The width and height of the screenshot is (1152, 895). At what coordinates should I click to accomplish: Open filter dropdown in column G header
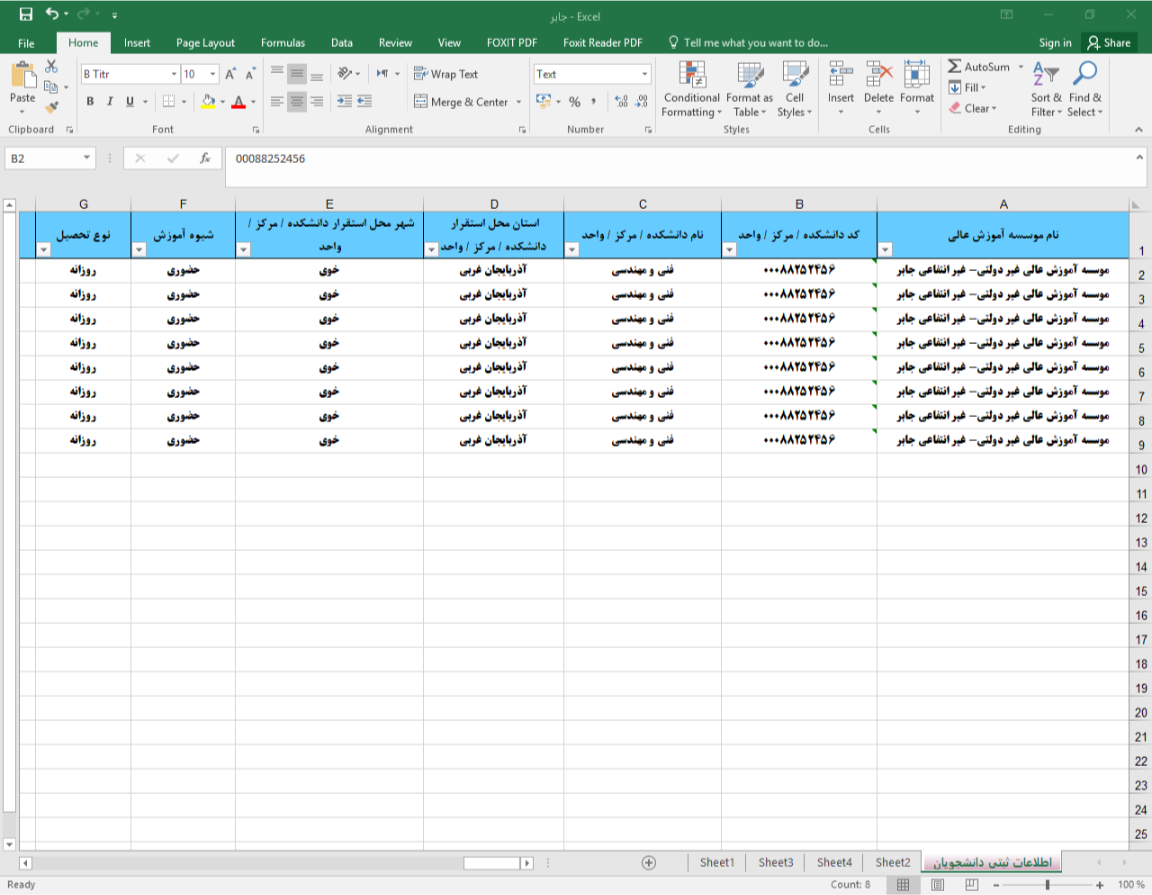click(44, 250)
